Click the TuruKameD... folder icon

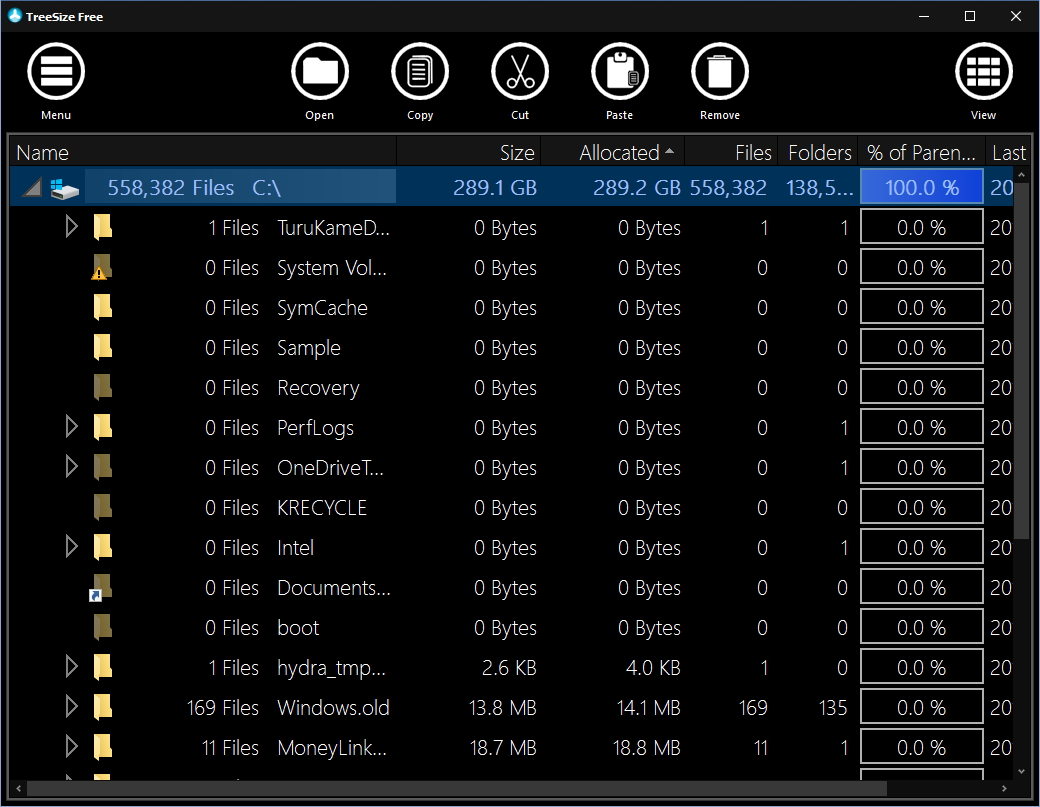102,227
